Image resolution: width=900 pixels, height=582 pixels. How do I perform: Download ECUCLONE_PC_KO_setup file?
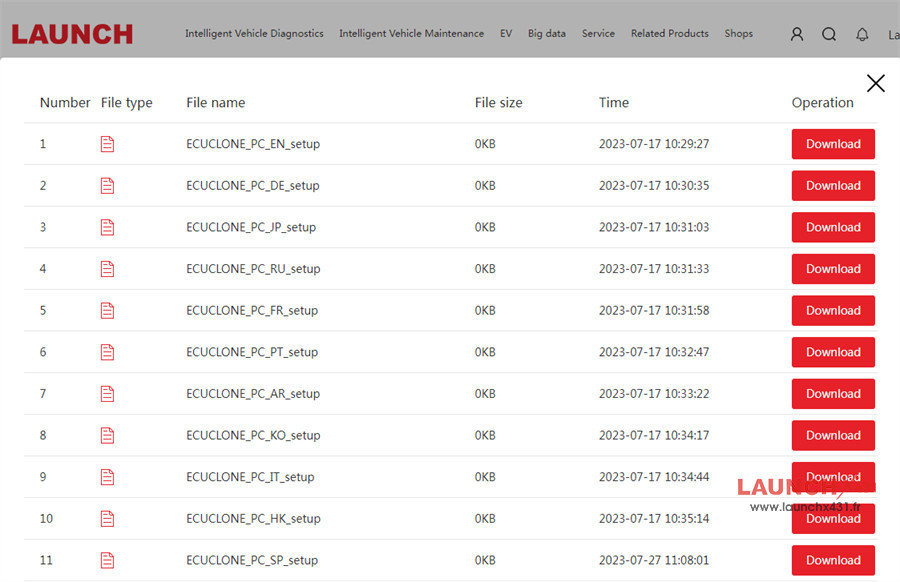point(833,436)
